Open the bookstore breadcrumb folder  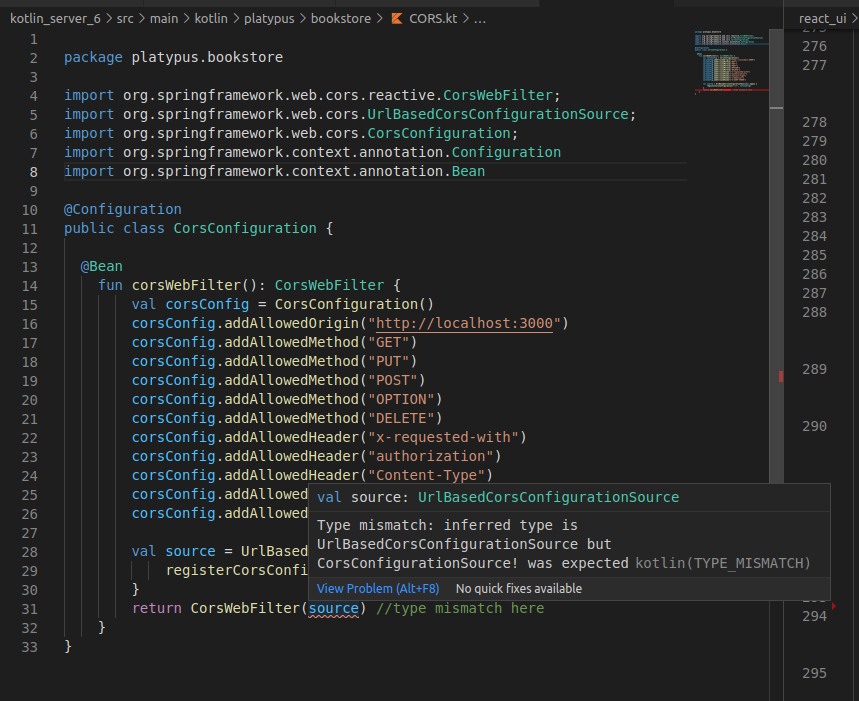click(341, 19)
